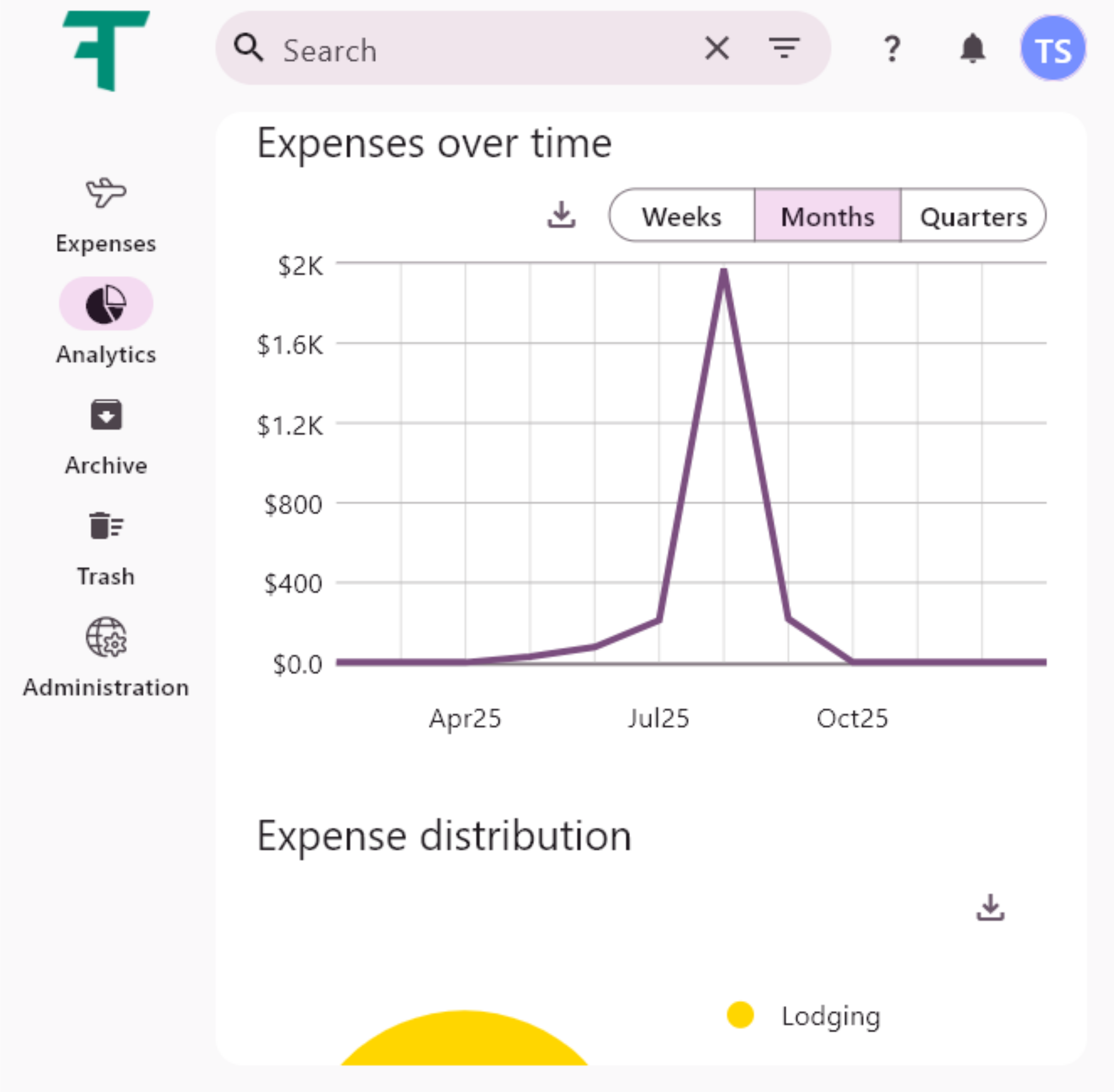The height and width of the screenshot is (1092, 1114).
Task: Click the chart peak above Jul25
Action: click(724, 270)
